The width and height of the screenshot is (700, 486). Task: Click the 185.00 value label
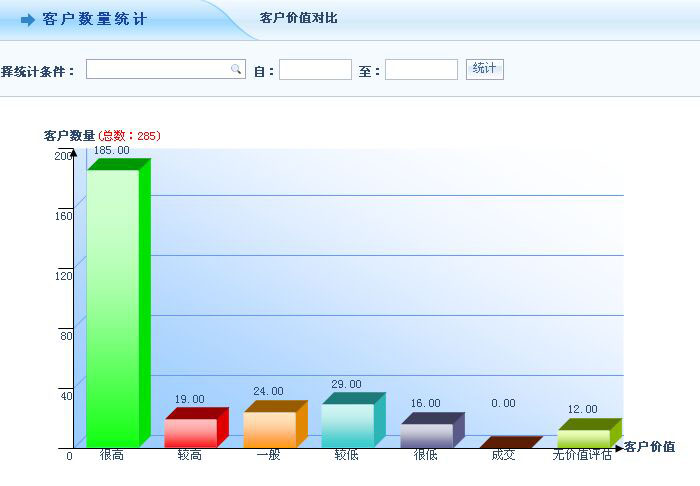(111, 151)
